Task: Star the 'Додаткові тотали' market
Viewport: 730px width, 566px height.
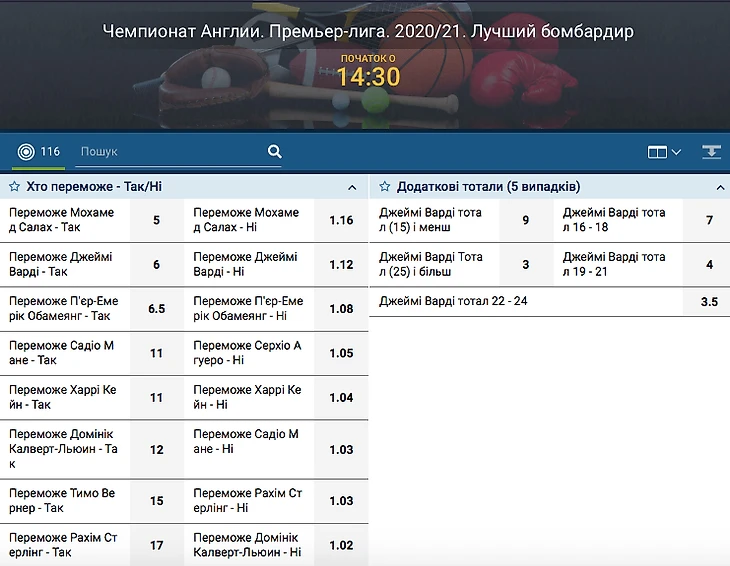Action: click(383, 187)
